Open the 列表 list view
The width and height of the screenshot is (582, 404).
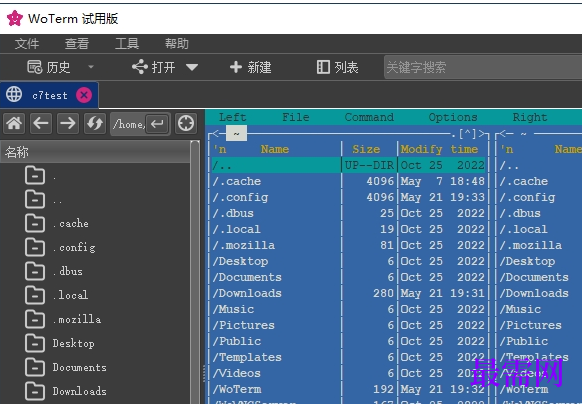coord(337,67)
